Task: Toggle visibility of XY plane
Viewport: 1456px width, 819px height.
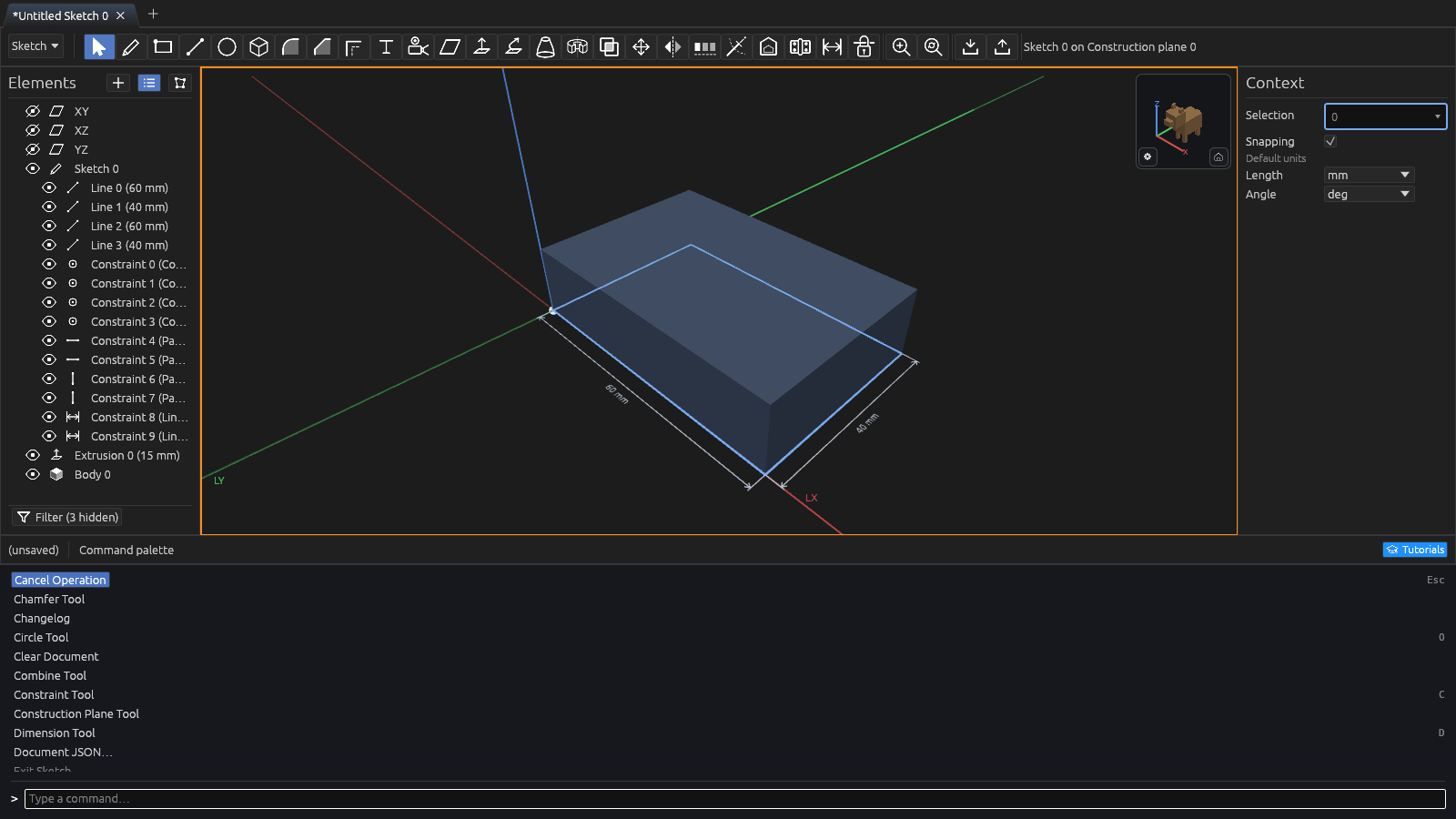Action: [x=33, y=111]
